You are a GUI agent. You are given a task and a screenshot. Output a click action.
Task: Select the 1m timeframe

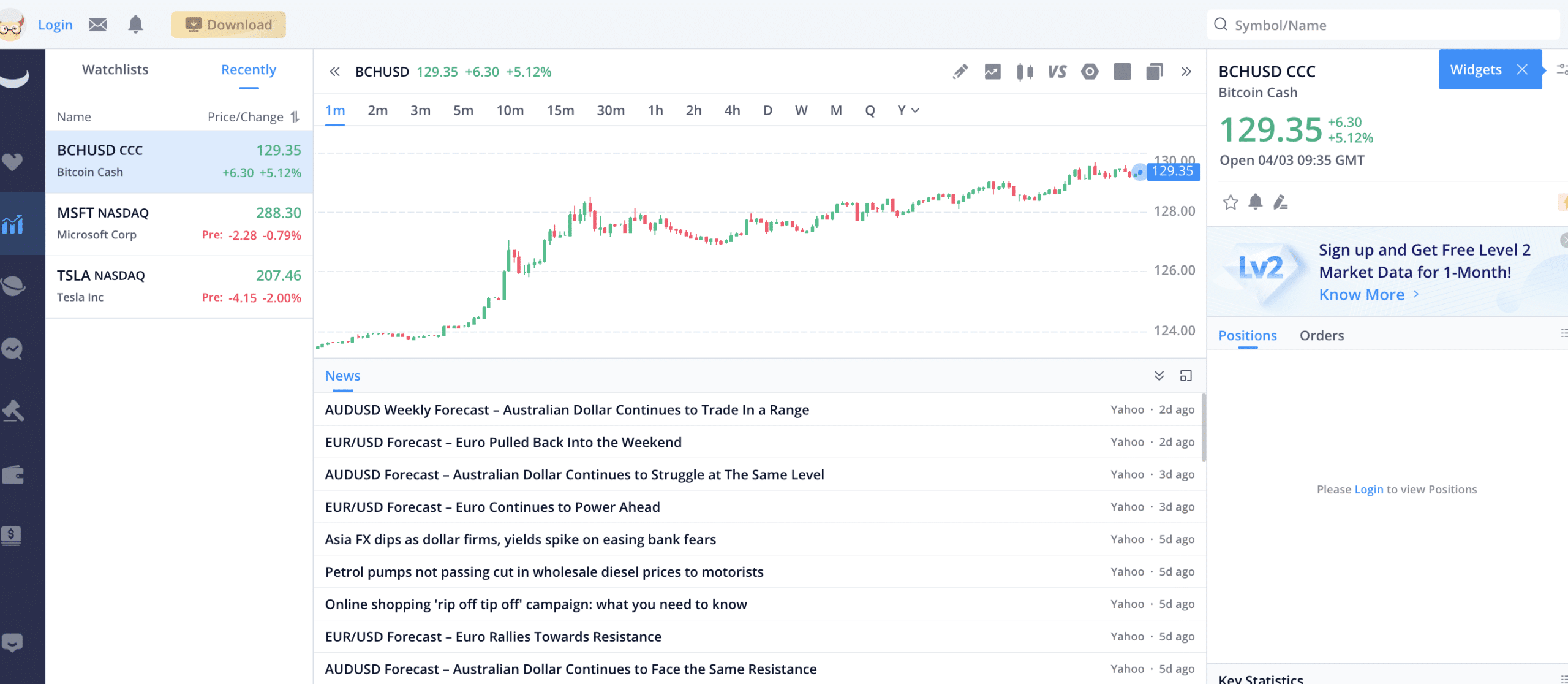point(335,110)
